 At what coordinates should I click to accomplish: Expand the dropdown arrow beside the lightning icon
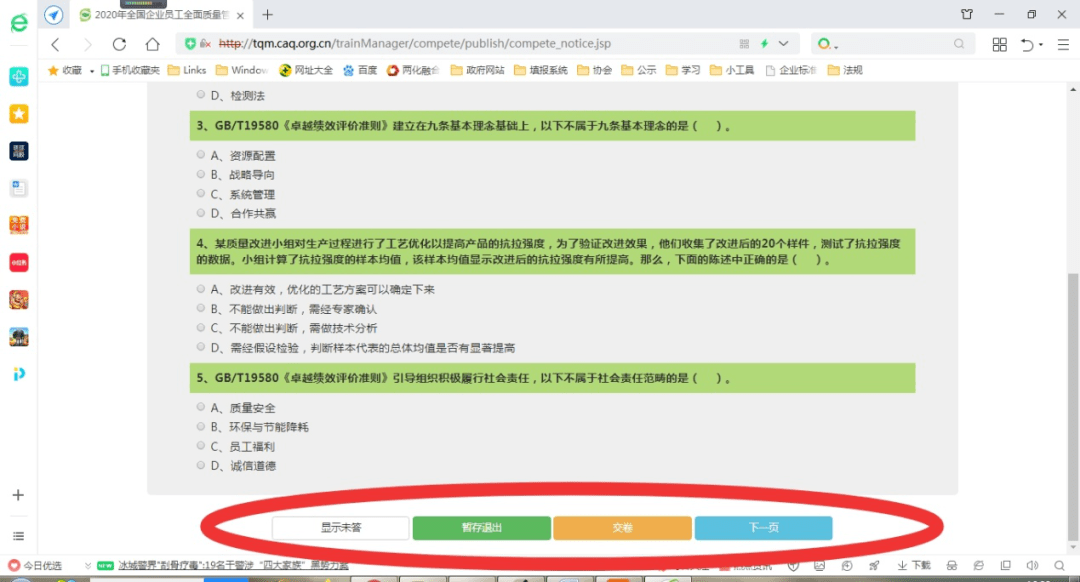point(784,43)
